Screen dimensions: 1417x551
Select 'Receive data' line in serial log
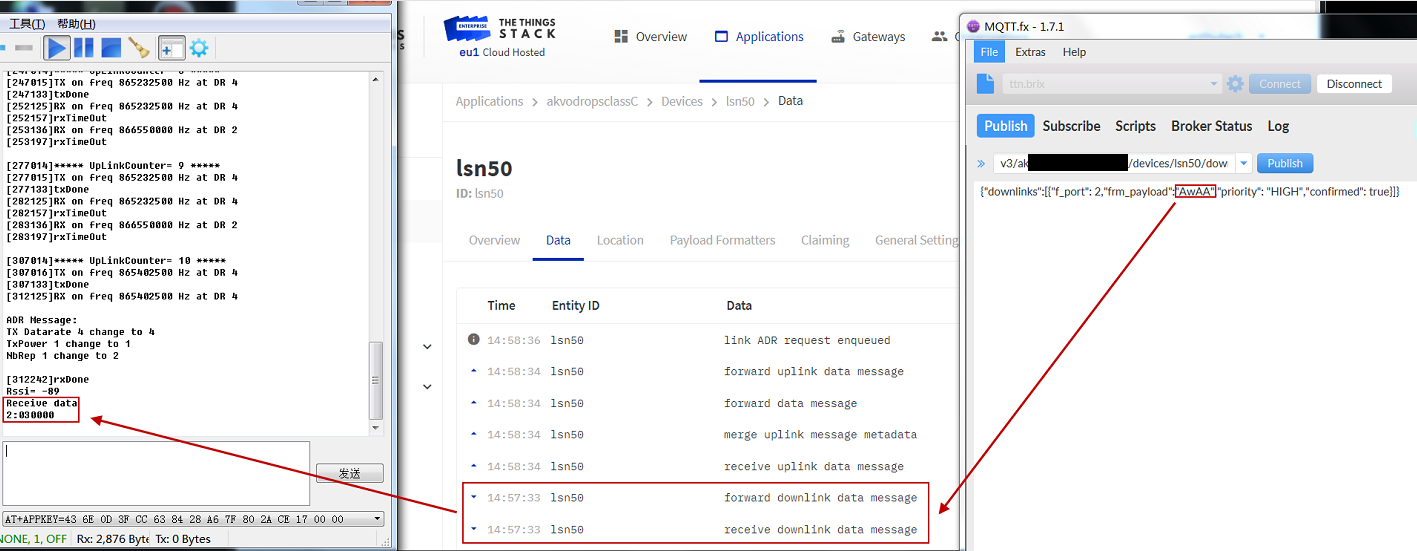point(41,403)
